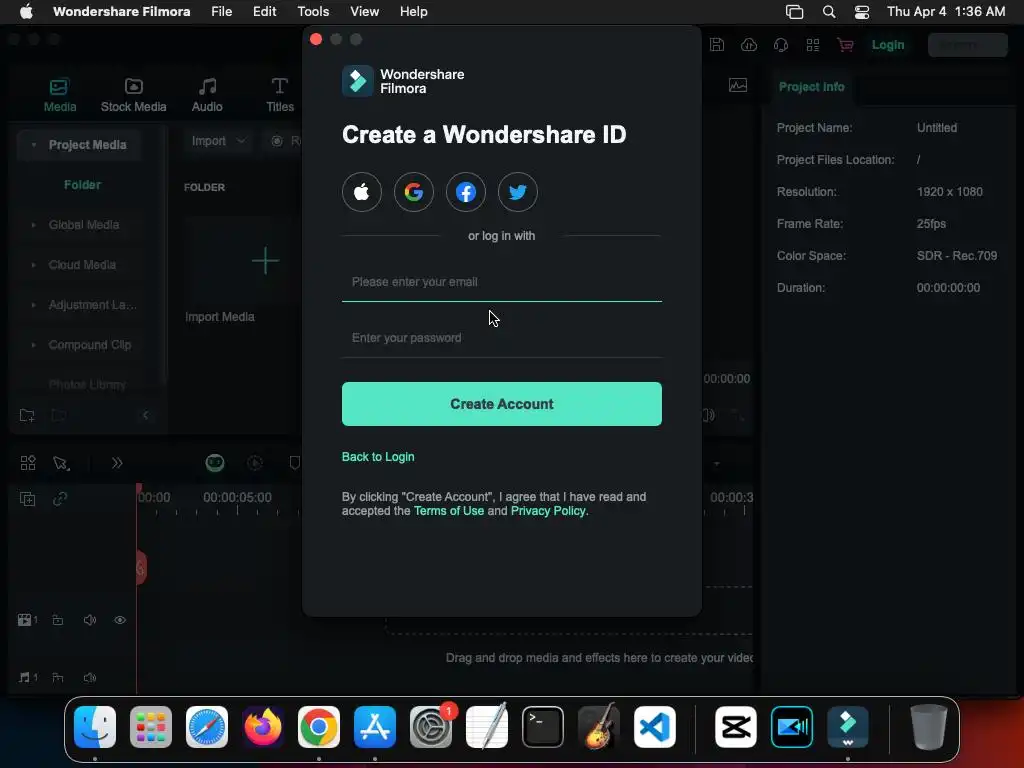Collapse media sidebar with left arrow
The width and height of the screenshot is (1024, 768).
(146, 415)
